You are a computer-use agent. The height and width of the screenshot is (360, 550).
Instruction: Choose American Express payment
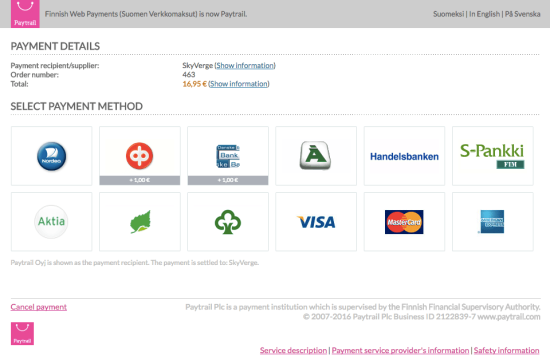tap(493, 221)
